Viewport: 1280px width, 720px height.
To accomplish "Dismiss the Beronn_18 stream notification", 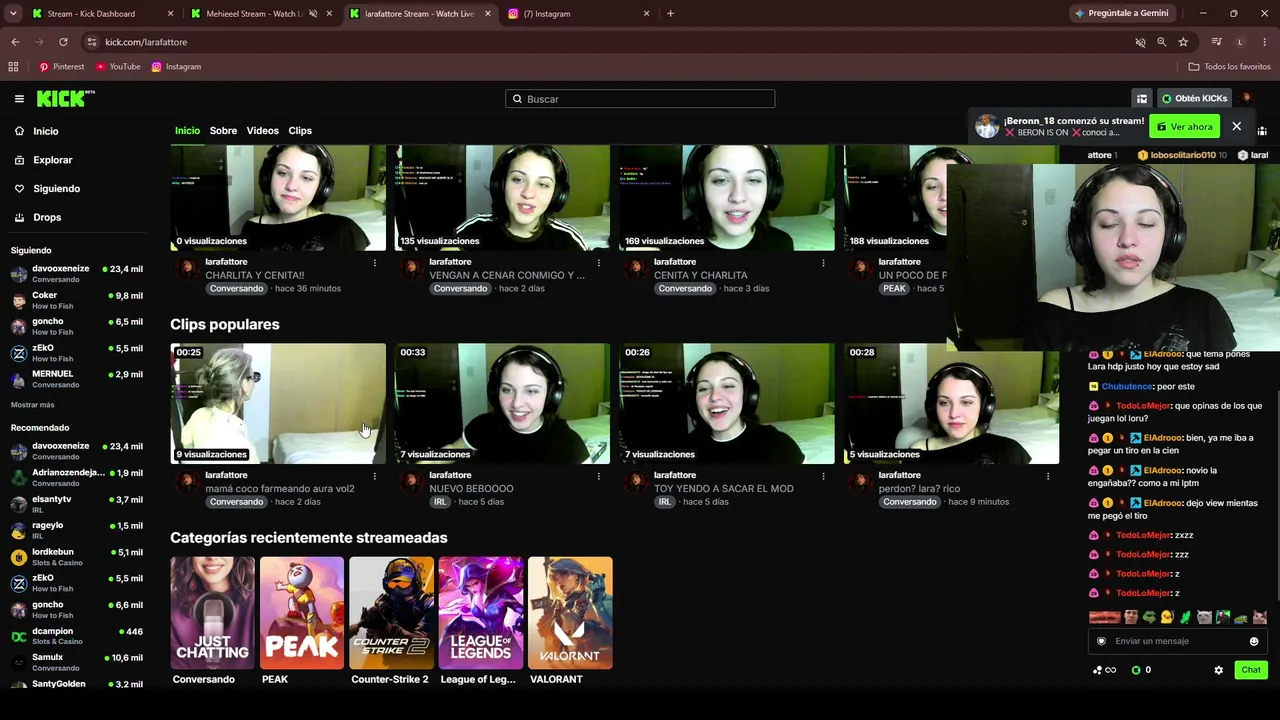I will 1237,127.
